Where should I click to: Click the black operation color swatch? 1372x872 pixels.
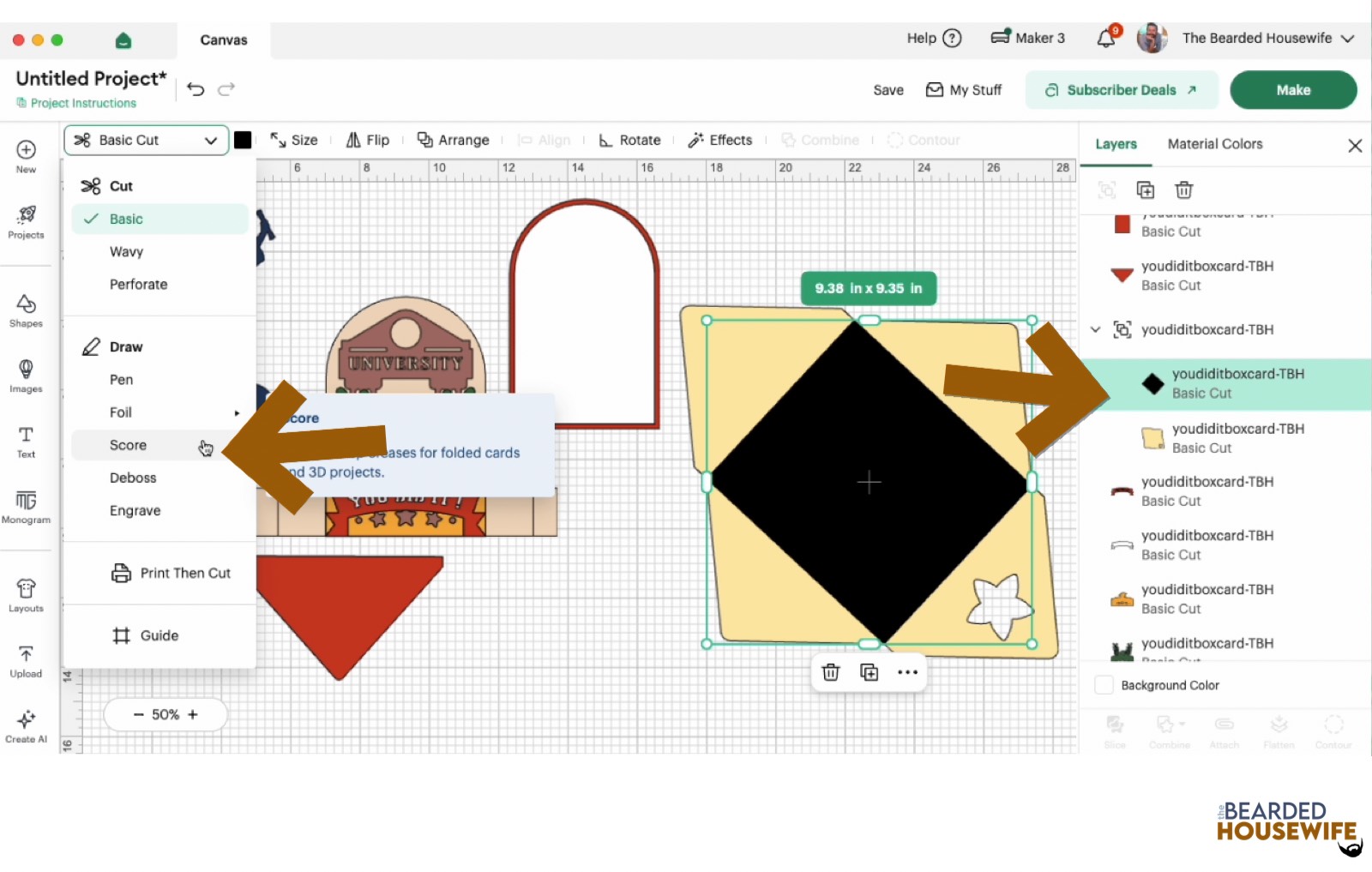point(243,140)
